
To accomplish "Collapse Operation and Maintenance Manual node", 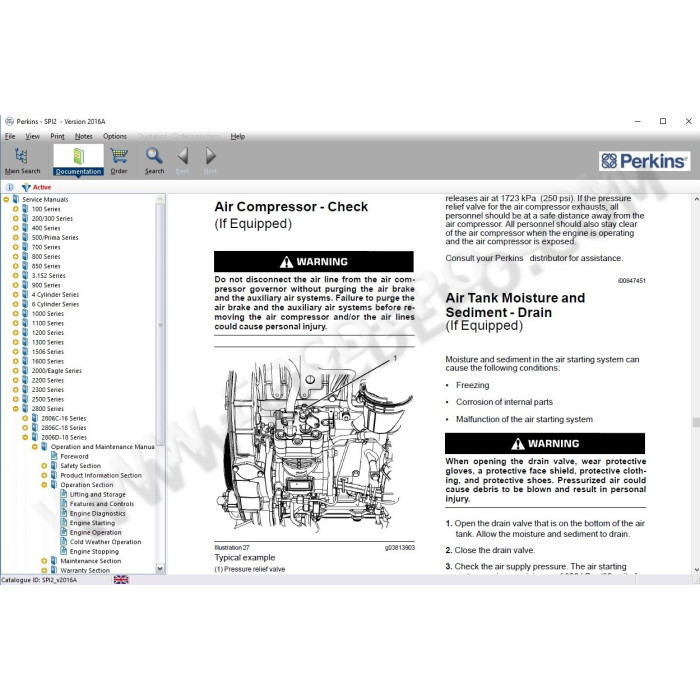I will (x=35, y=446).
